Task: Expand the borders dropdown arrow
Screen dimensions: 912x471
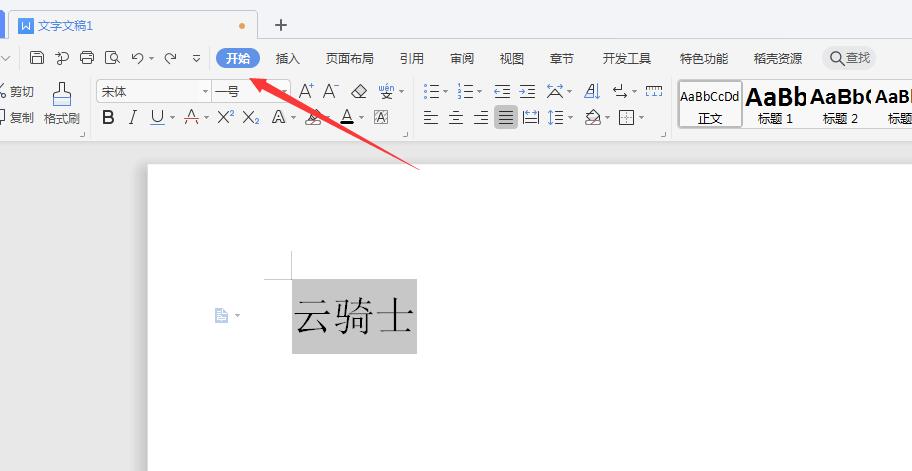Action: pyautogui.click(x=642, y=118)
